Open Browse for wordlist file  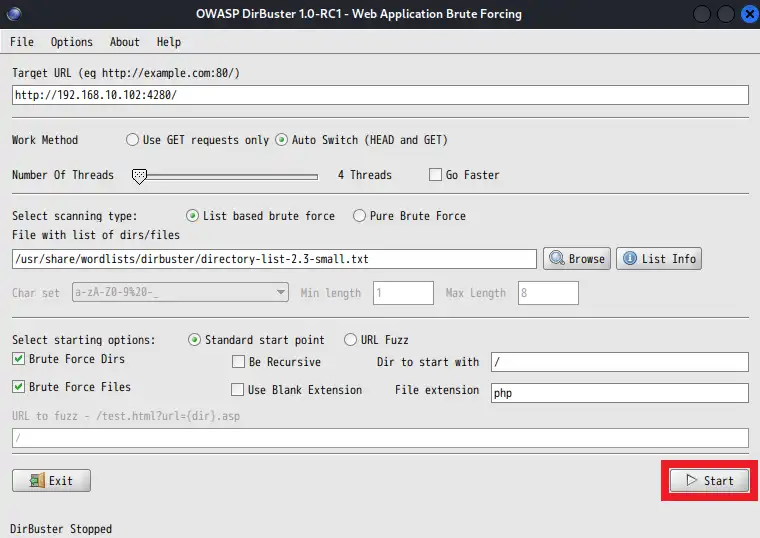pyautogui.click(x=576, y=259)
